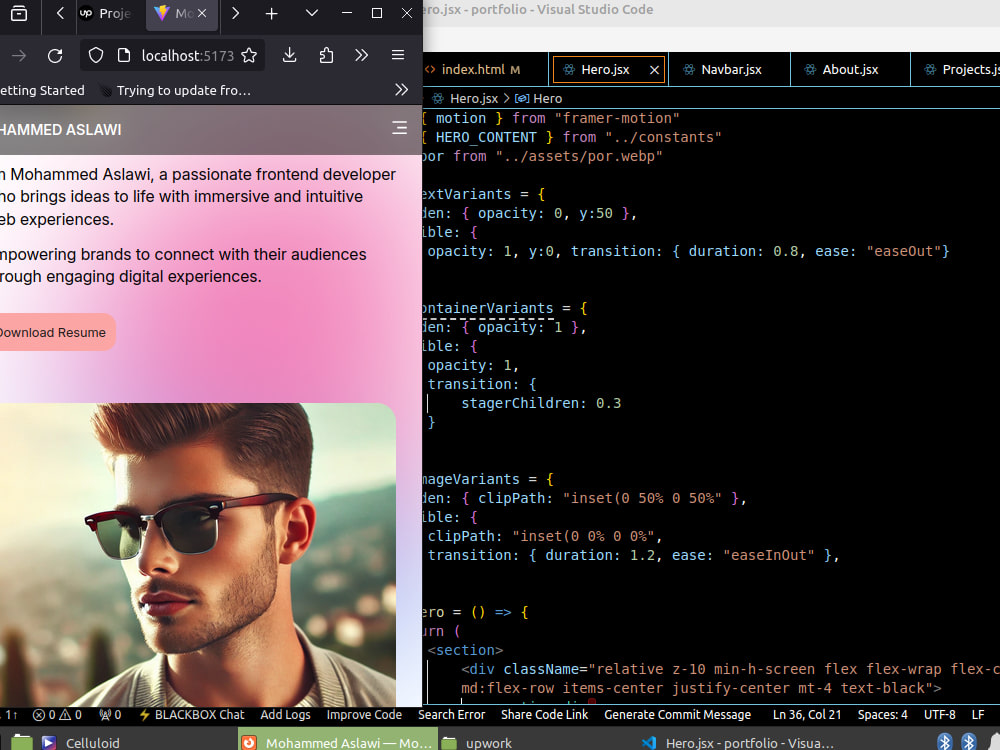The image size is (1000, 750).
Task: Open the 'Getting Started' bookmark
Action: (42, 91)
